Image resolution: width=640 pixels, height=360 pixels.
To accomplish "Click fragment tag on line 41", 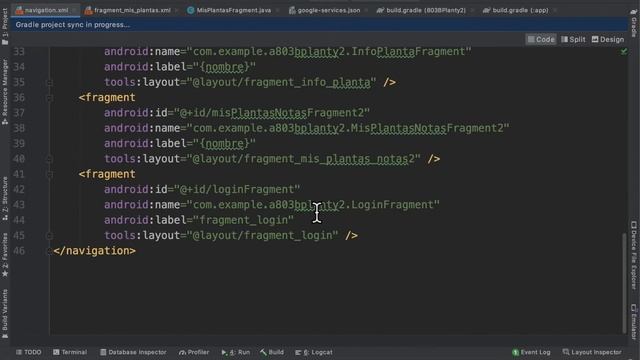I will pyautogui.click(x=107, y=174).
